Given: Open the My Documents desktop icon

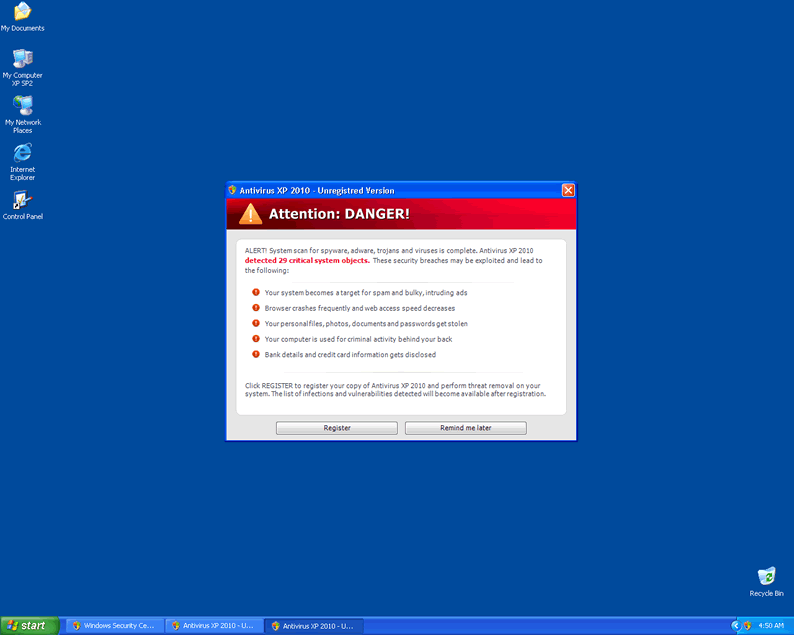Looking at the screenshot, I should (22, 13).
